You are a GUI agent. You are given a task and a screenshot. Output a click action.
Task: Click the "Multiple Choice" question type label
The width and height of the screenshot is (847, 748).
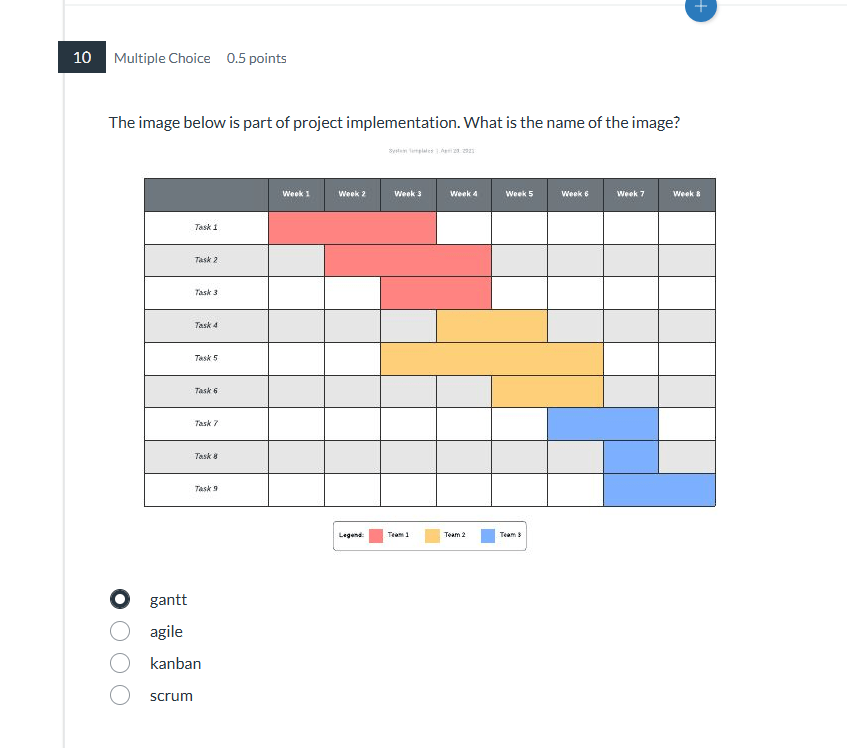(x=162, y=58)
